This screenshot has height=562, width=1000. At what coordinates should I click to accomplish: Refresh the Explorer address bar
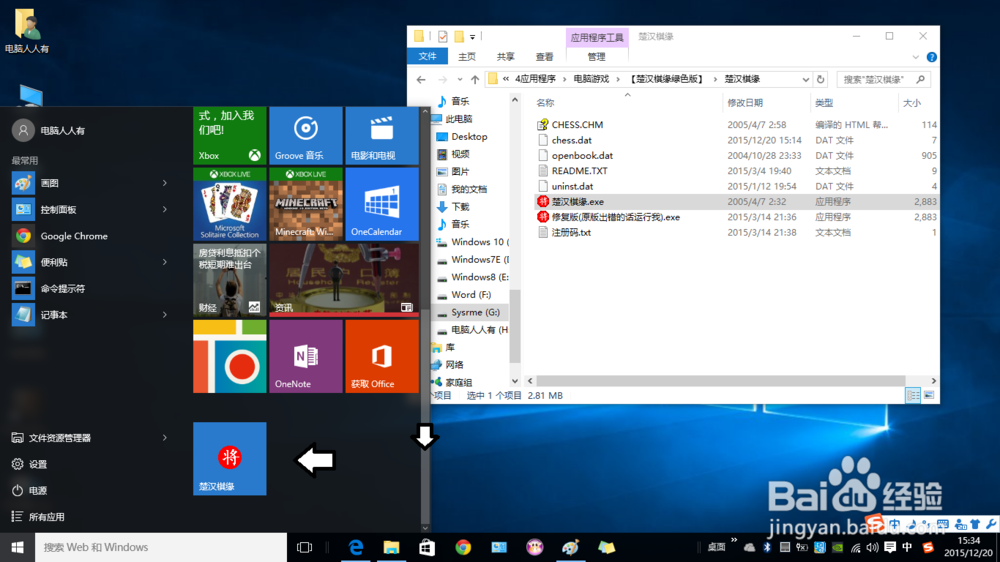tap(821, 79)
